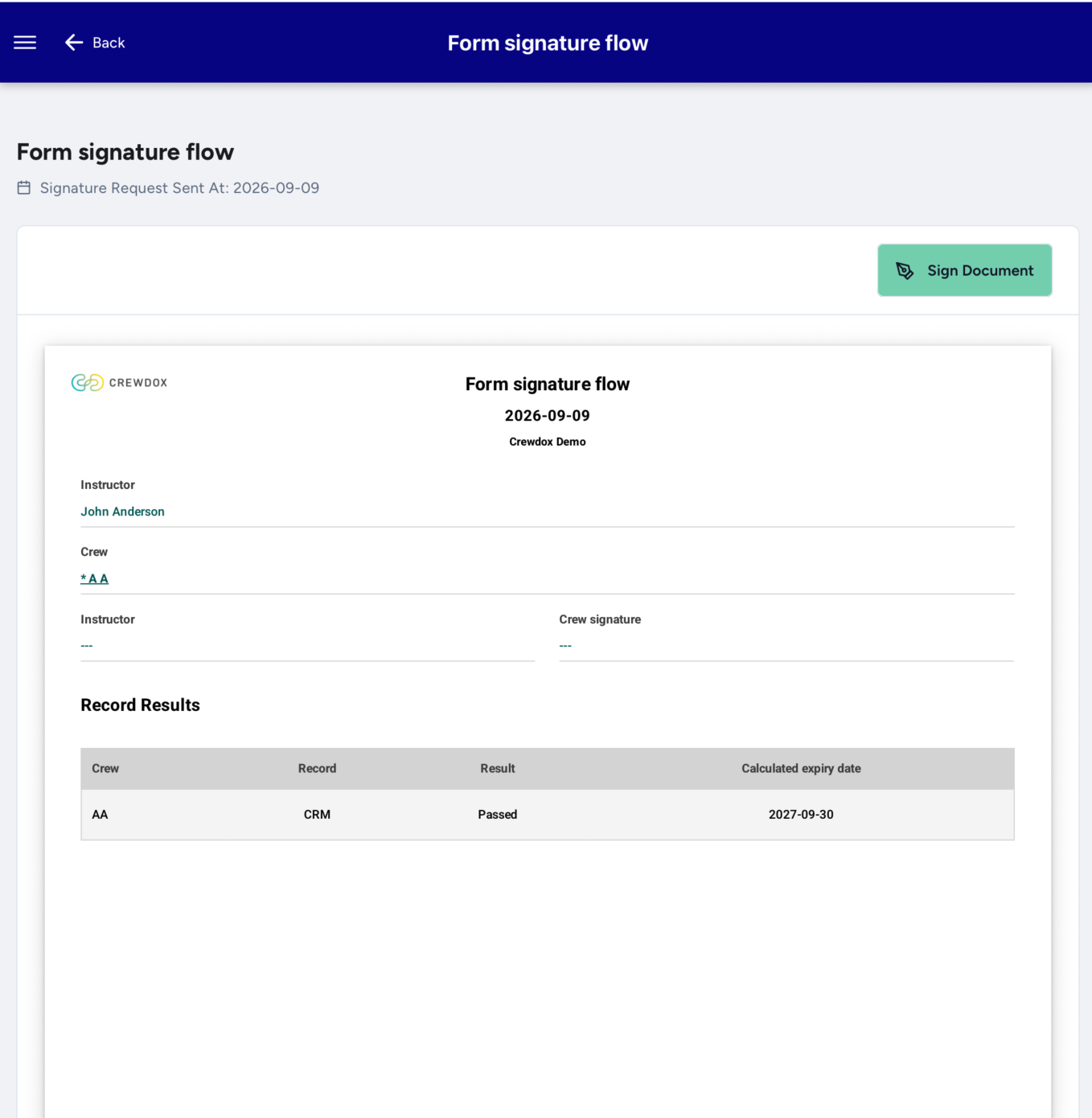Click the 2027-09-30 expiry date cell
Screen dimensions: 1092x1118
click(801, 814)
